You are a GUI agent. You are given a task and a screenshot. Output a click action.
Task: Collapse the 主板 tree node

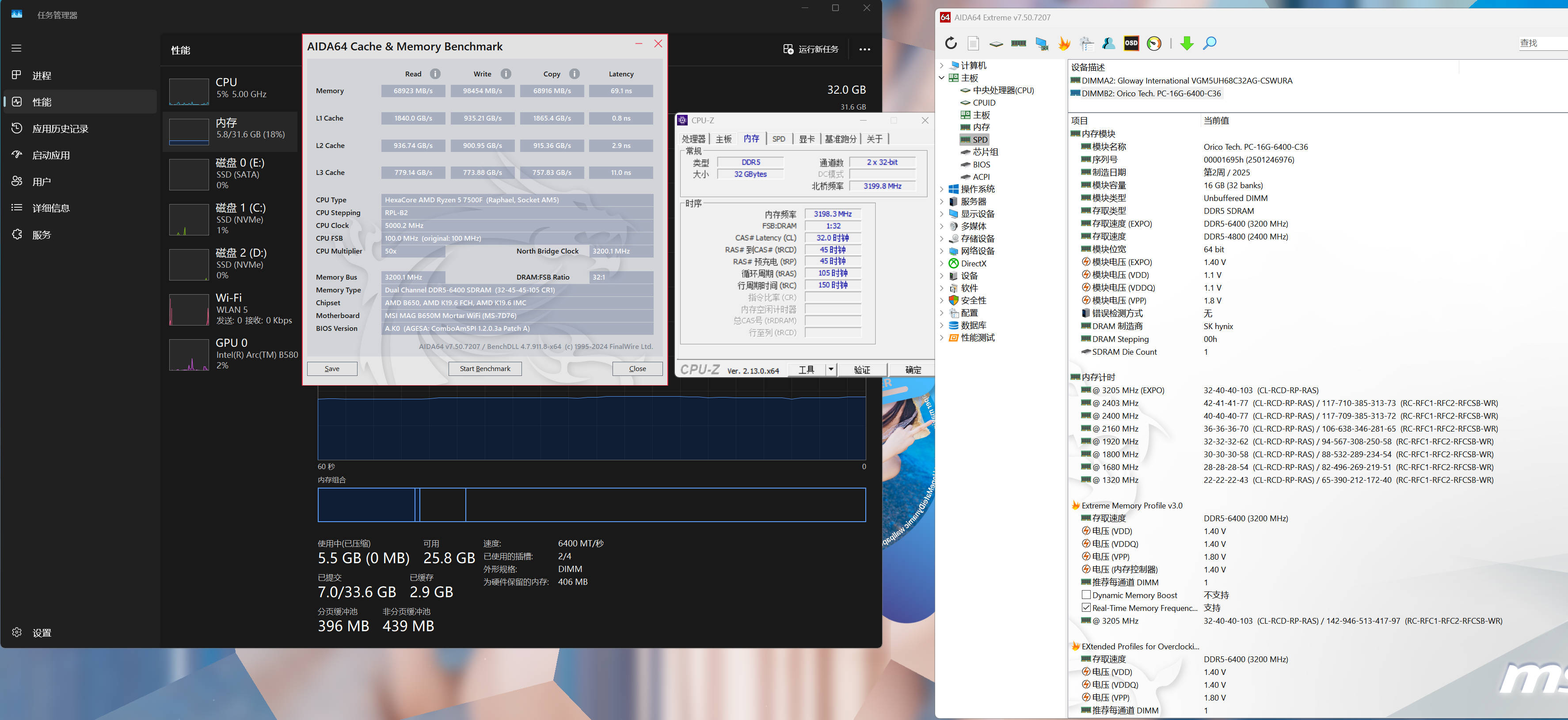(x=942, y=78)
